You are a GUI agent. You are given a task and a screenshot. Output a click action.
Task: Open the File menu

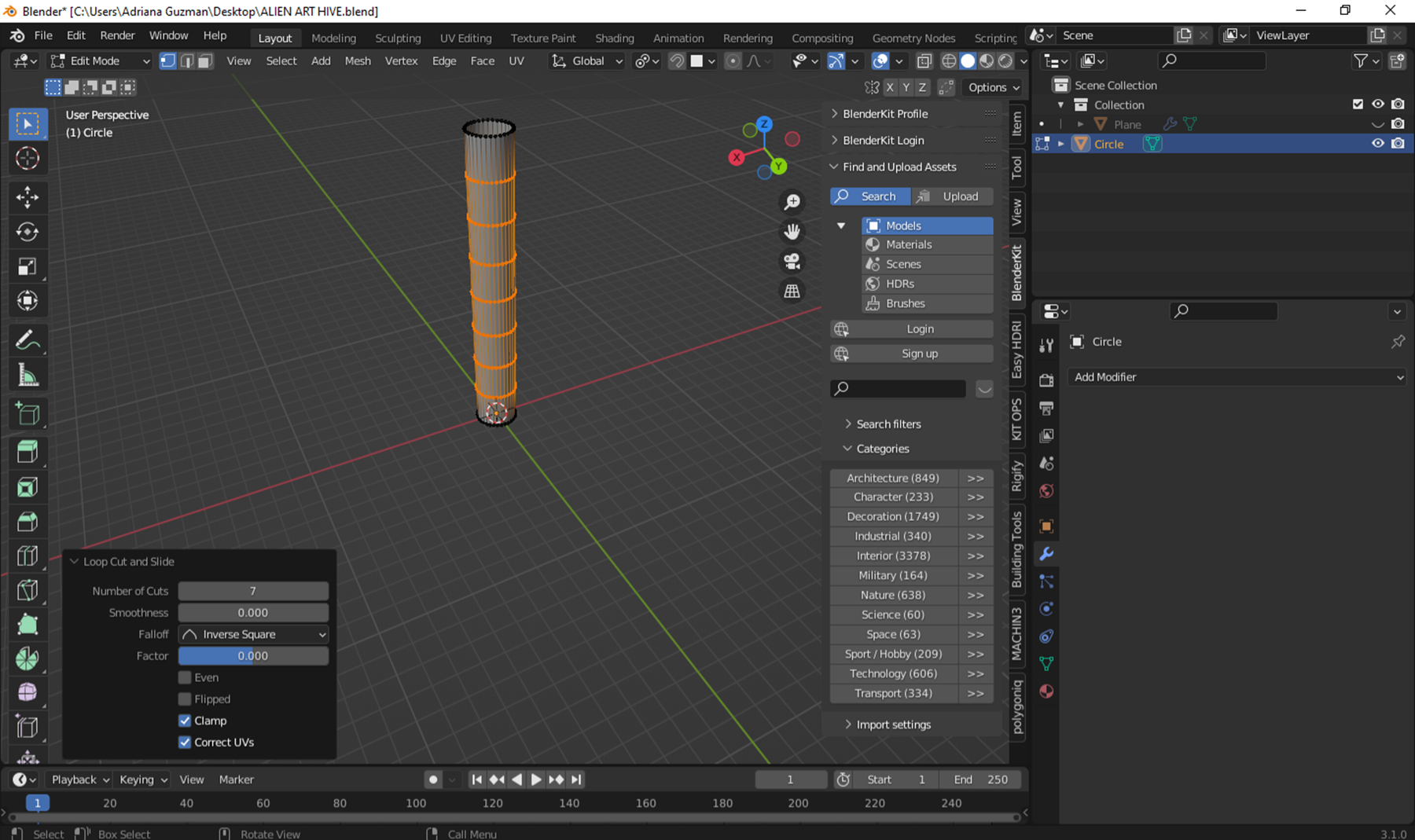pos(43,35)
